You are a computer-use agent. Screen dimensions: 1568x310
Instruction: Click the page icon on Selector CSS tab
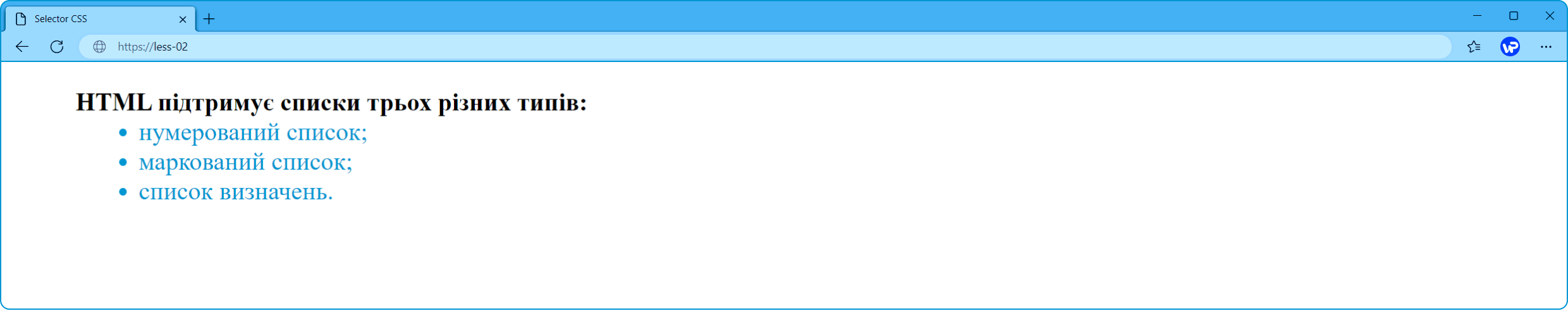[21, 19]
